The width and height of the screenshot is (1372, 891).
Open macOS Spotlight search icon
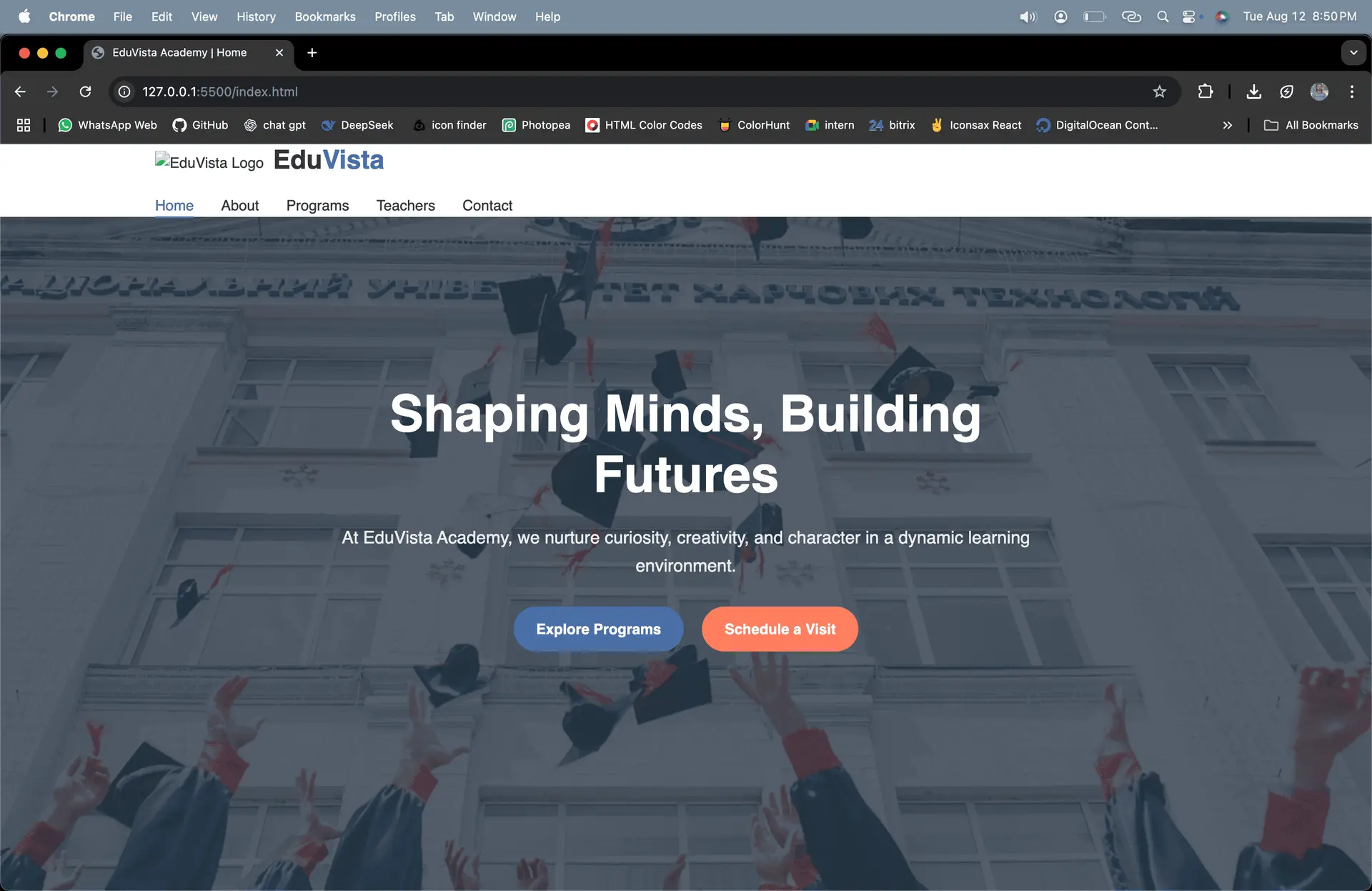click(x=1163, y=16)
